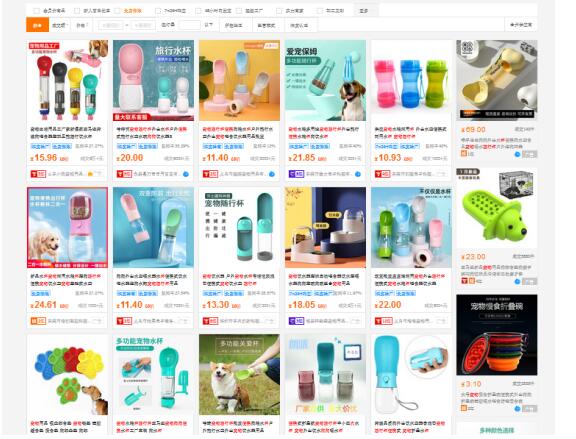Screen dimensions: 576x439
Task: Click purple shop badge on ¥21.85 card
Action: point(296,174)
